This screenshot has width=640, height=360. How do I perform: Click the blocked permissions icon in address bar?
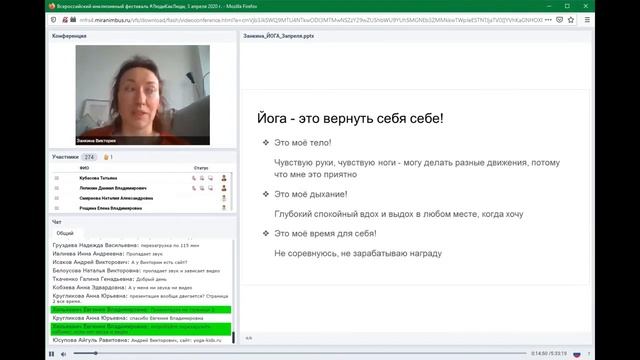(x=65, y=20)
